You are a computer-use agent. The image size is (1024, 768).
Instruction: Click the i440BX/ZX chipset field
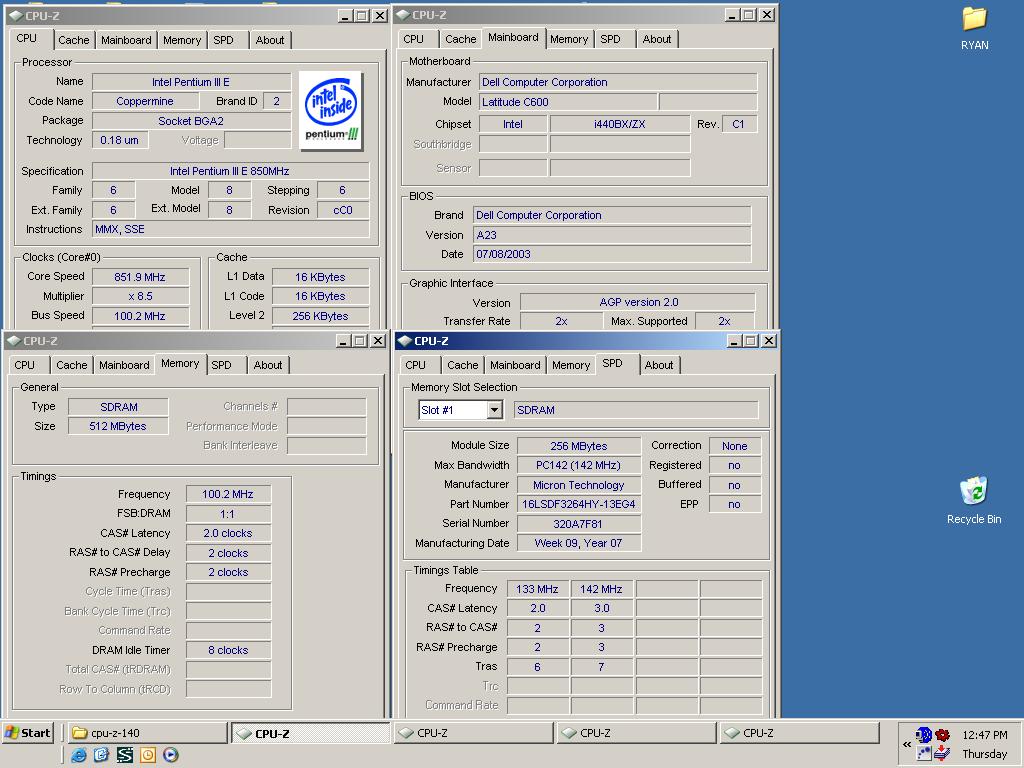pyautogui.click(x=620, y=124)
